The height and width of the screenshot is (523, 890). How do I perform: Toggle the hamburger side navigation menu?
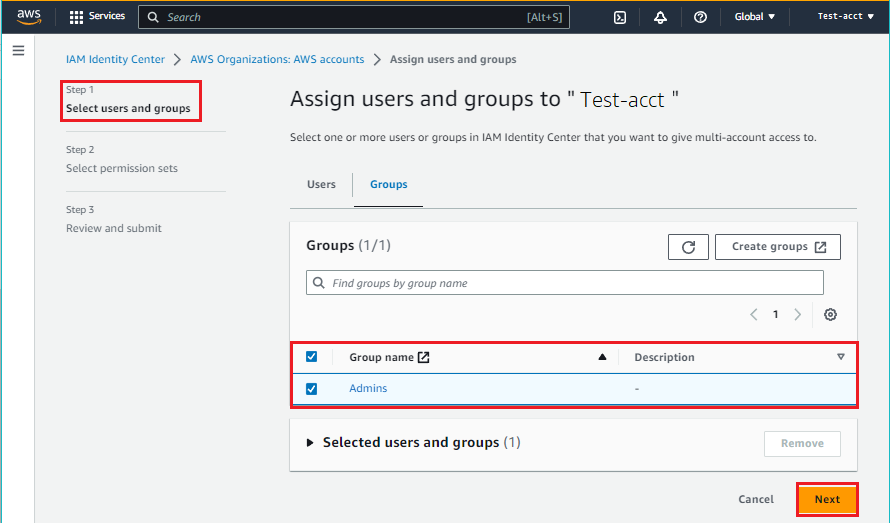pos(19,51)
